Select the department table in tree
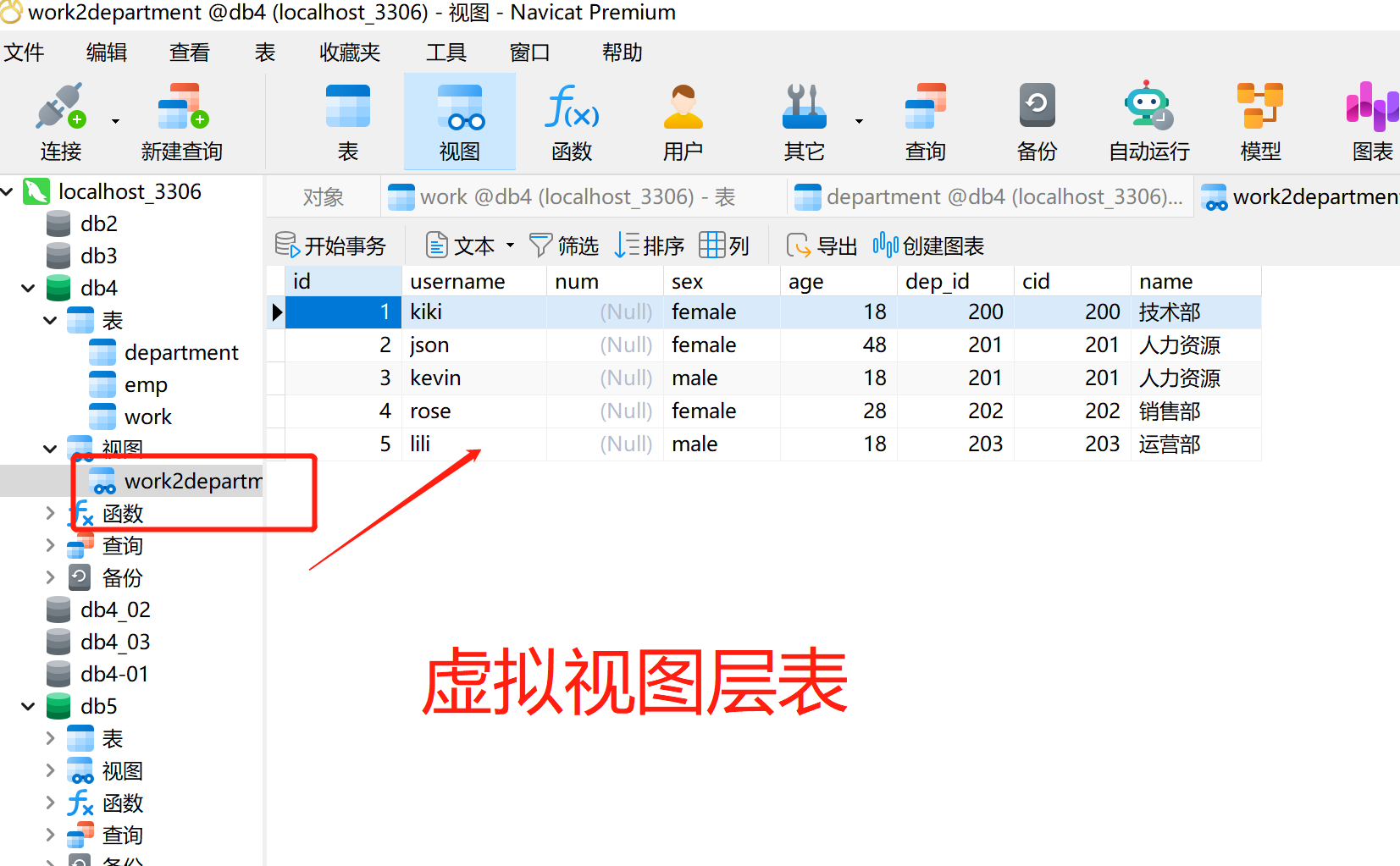The width and height of the screenshot is (1400, 866). click(x=181, y=352)
